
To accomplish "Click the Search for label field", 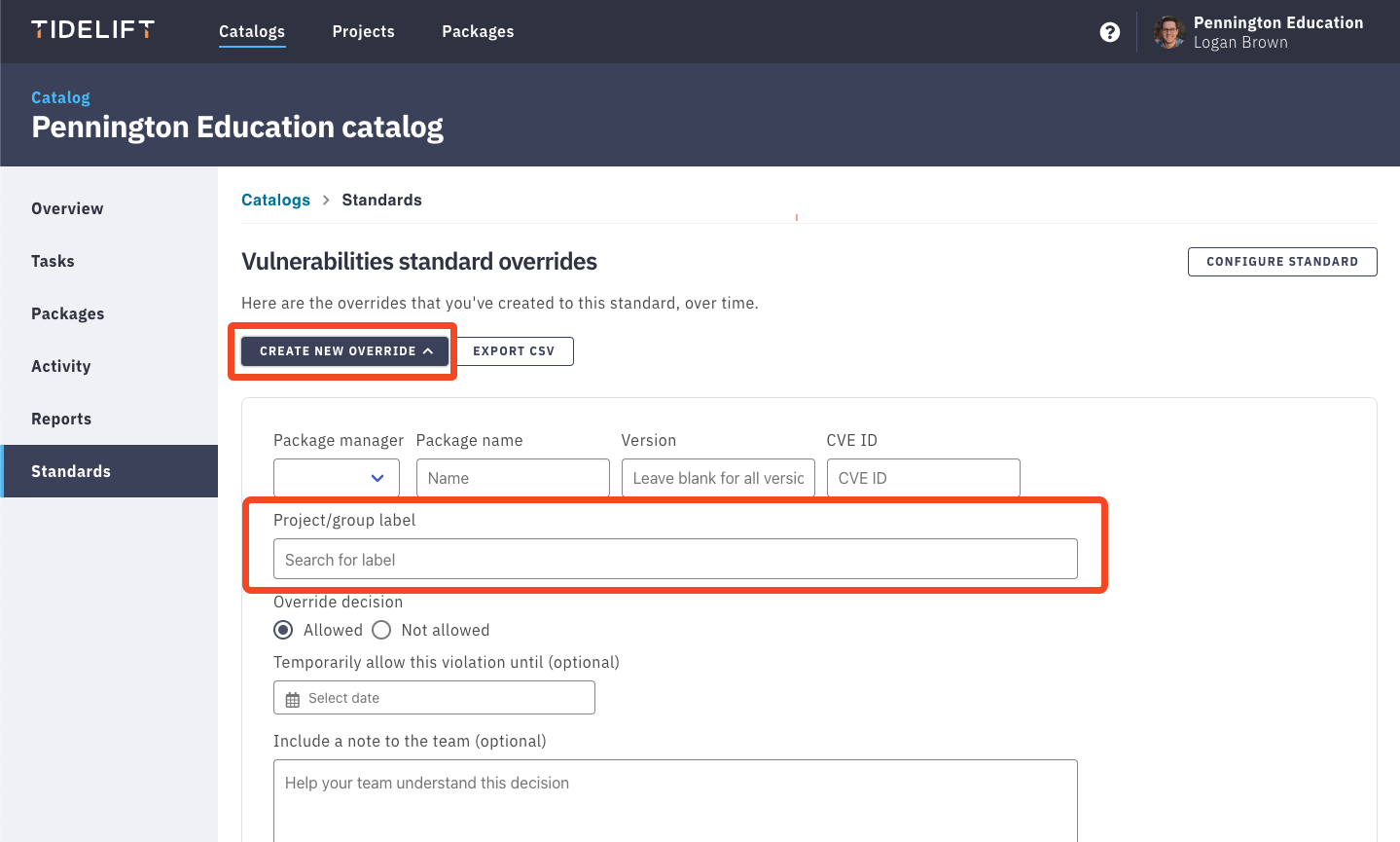I will 675,559.
